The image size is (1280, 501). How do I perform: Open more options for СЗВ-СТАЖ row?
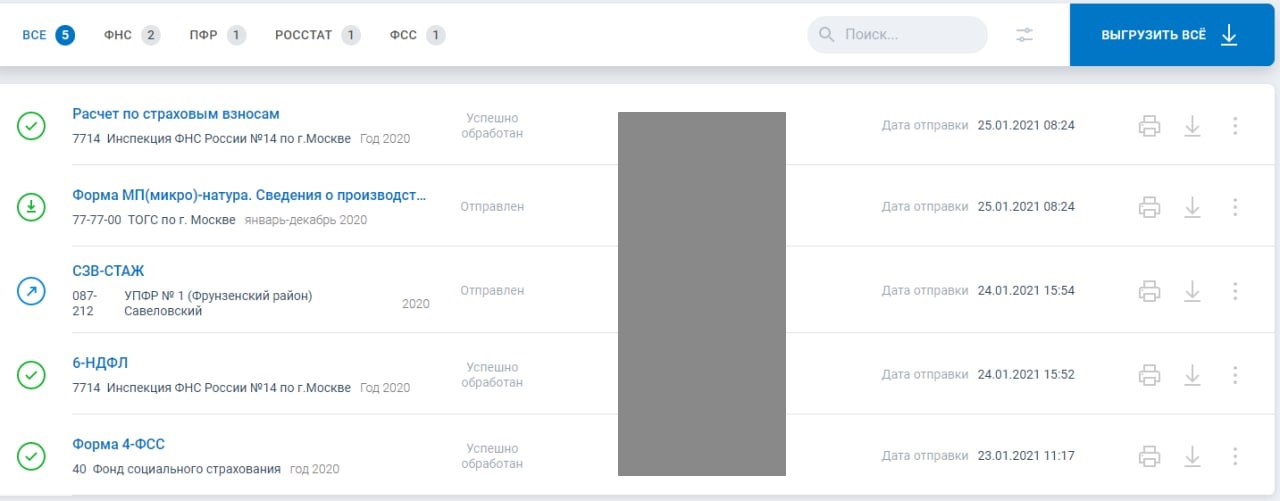(1235, 291)
